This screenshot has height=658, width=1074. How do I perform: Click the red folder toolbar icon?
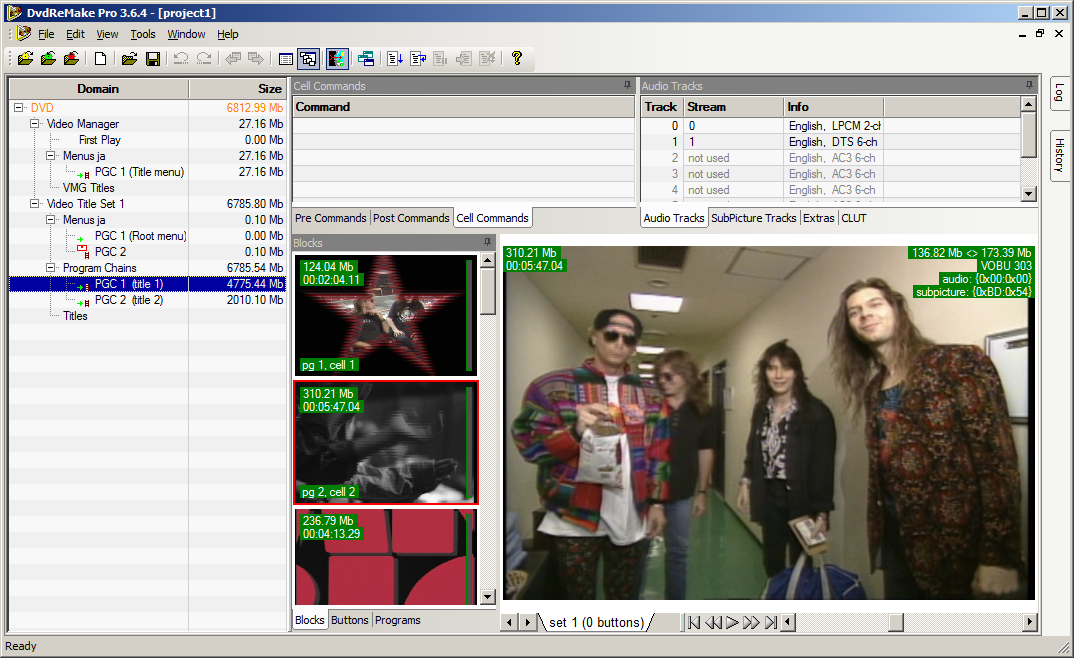pyautogui.click(x=71, y=59)
